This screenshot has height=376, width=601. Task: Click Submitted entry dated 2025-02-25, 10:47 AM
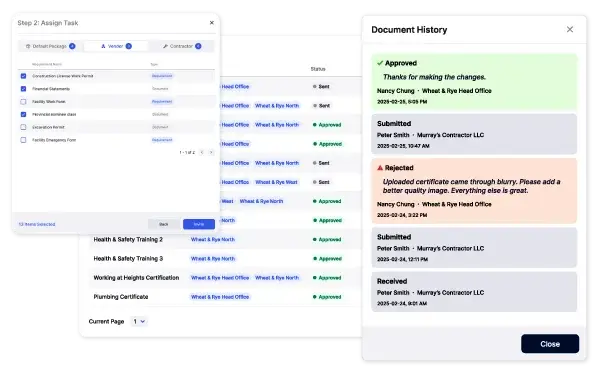[474, 134]
